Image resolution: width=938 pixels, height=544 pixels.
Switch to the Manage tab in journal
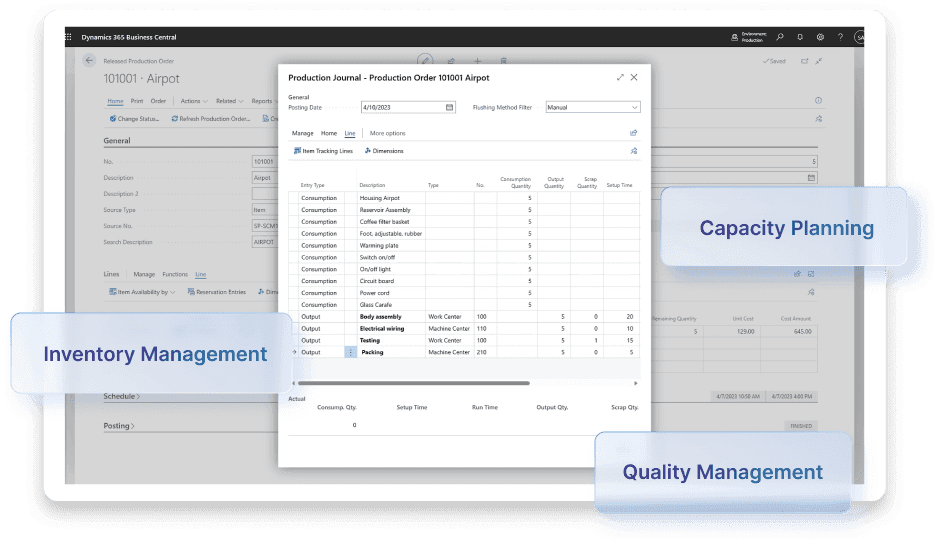coord(303,133)
